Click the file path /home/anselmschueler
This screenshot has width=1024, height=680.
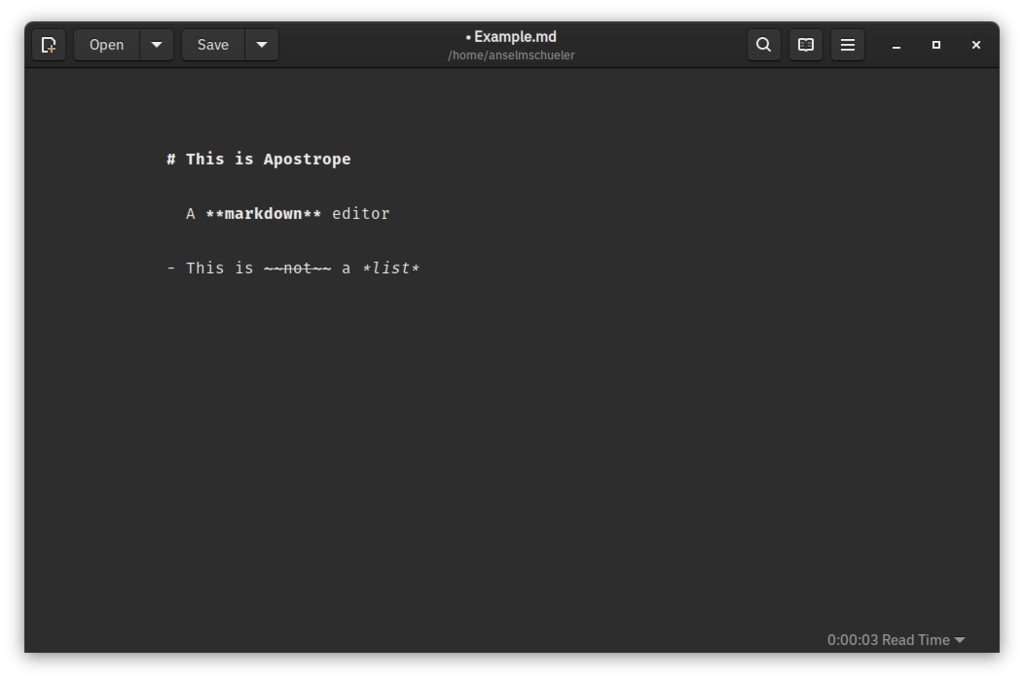(511, 56)
